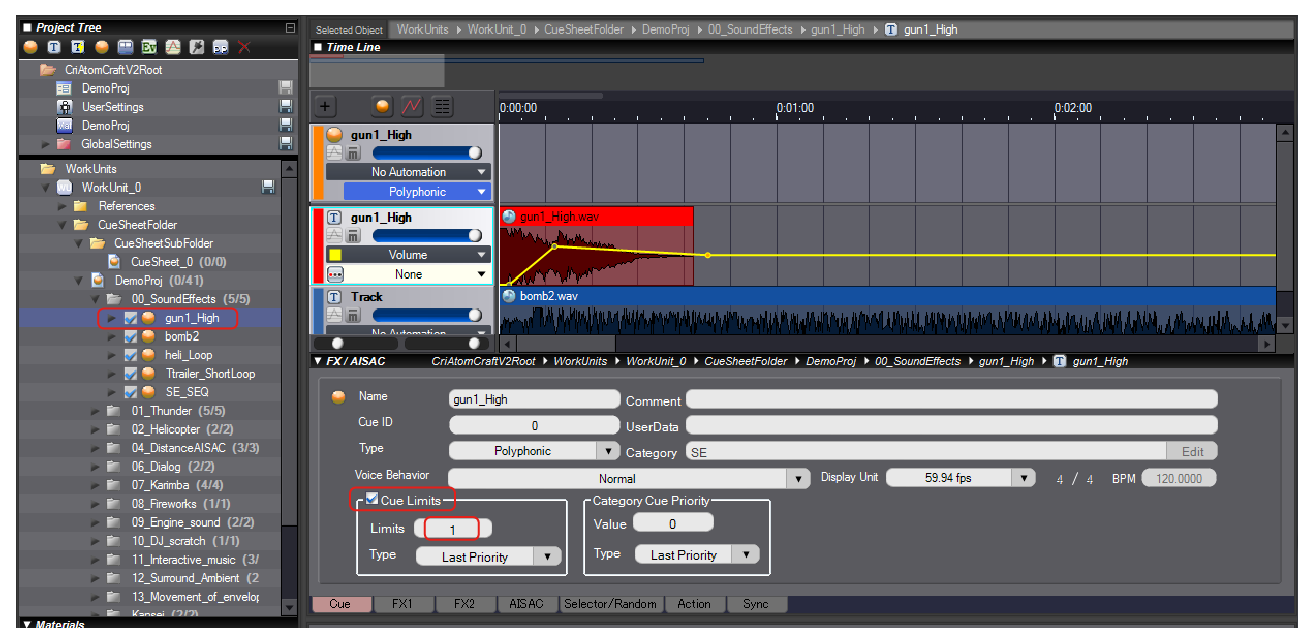Click the list view icon above tracks

click(441, 107)
